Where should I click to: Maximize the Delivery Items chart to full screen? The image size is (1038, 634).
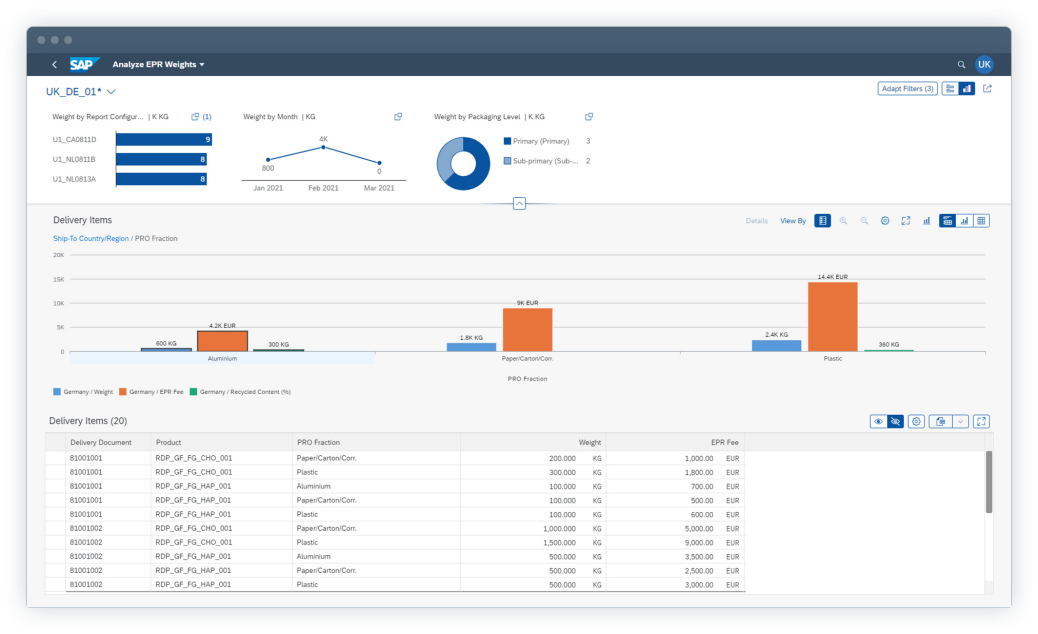905,220
